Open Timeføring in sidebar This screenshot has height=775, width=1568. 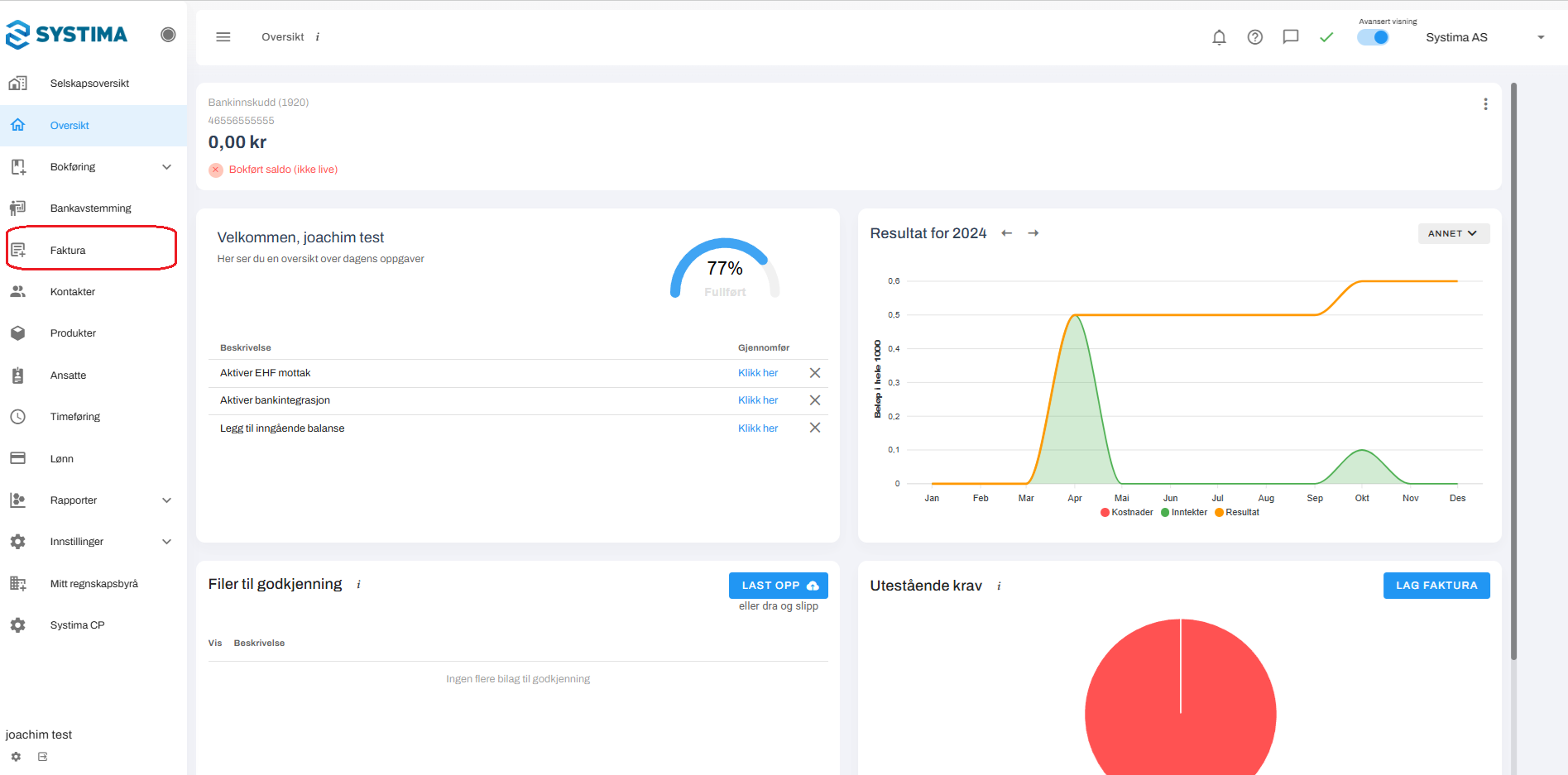pos(94,417)
